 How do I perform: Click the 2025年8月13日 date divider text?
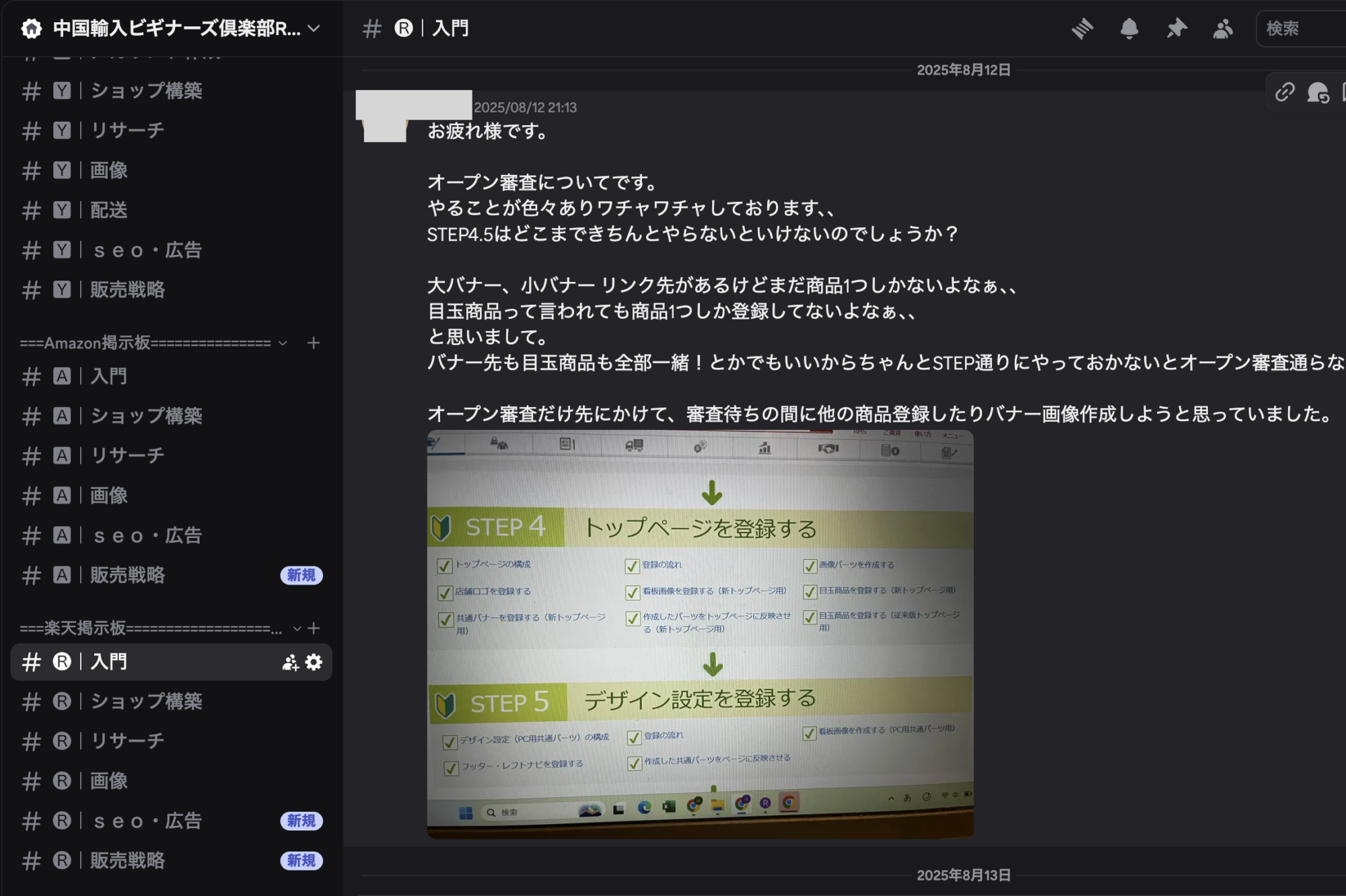coord(964,875)
